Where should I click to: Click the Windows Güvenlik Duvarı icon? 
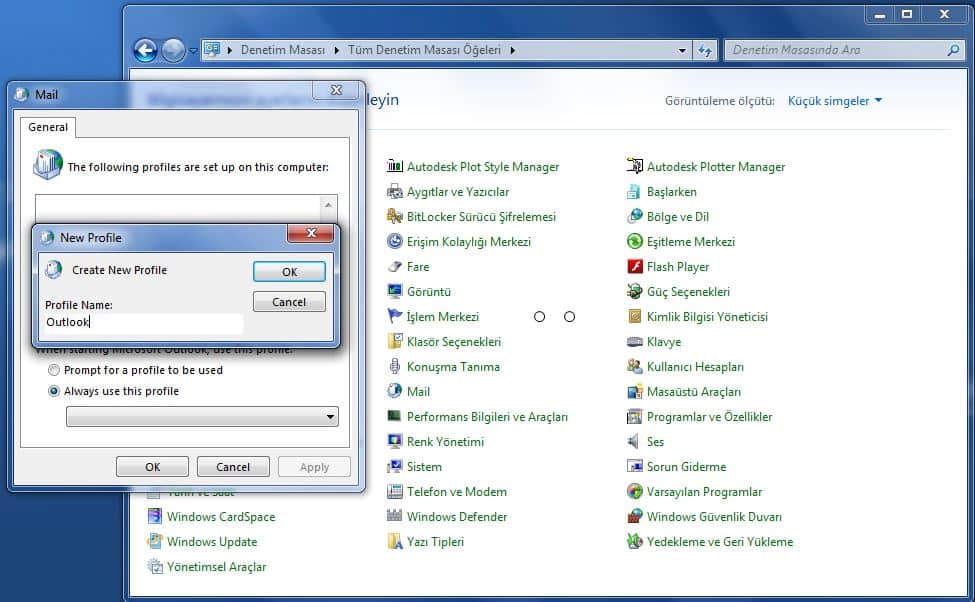click(x=635, y=517)
